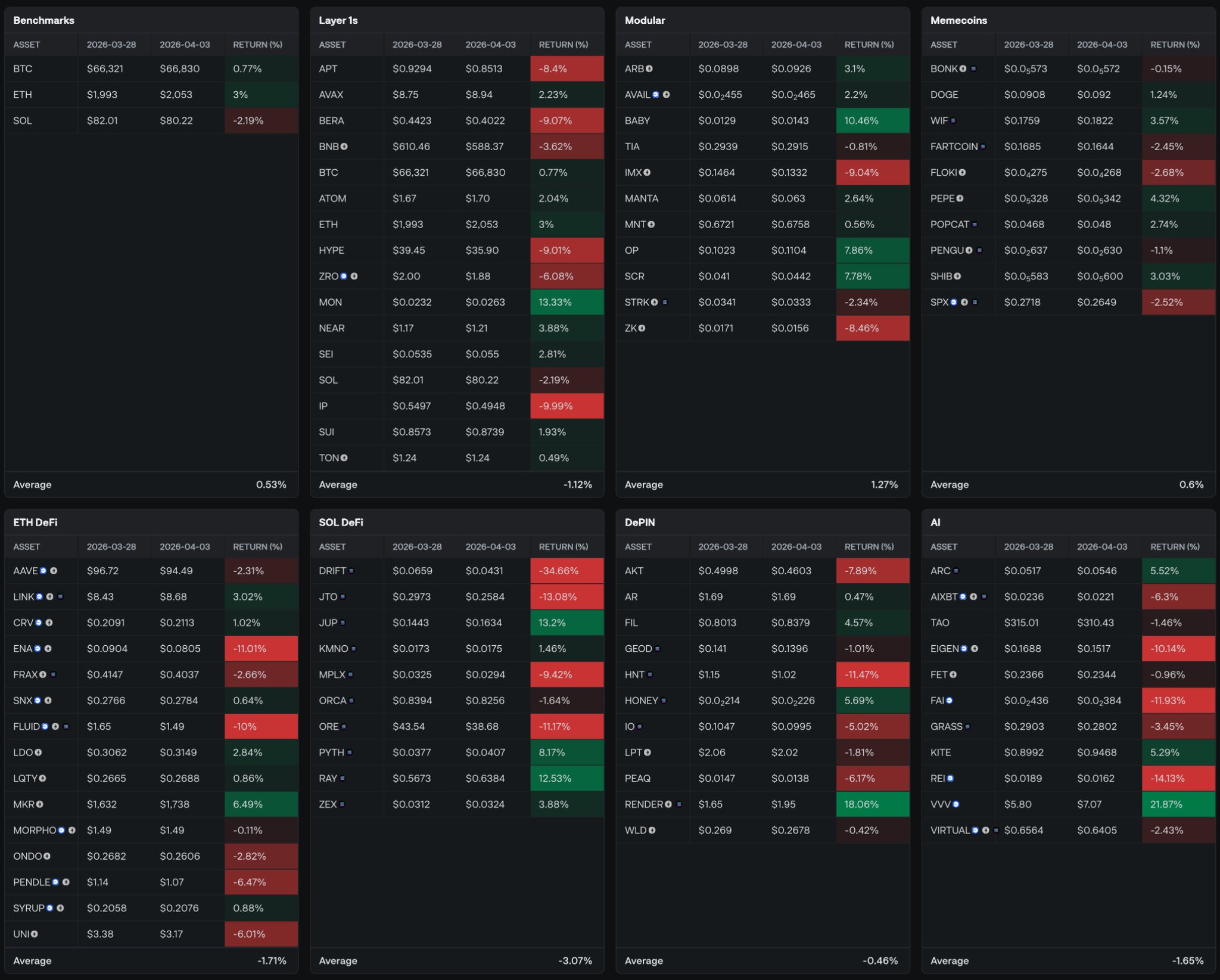Image resolution: width=1220 pixels, height=980 pixels.
Task: Click the Solana icon beside FARTCOIN
Action: point(983,147)
